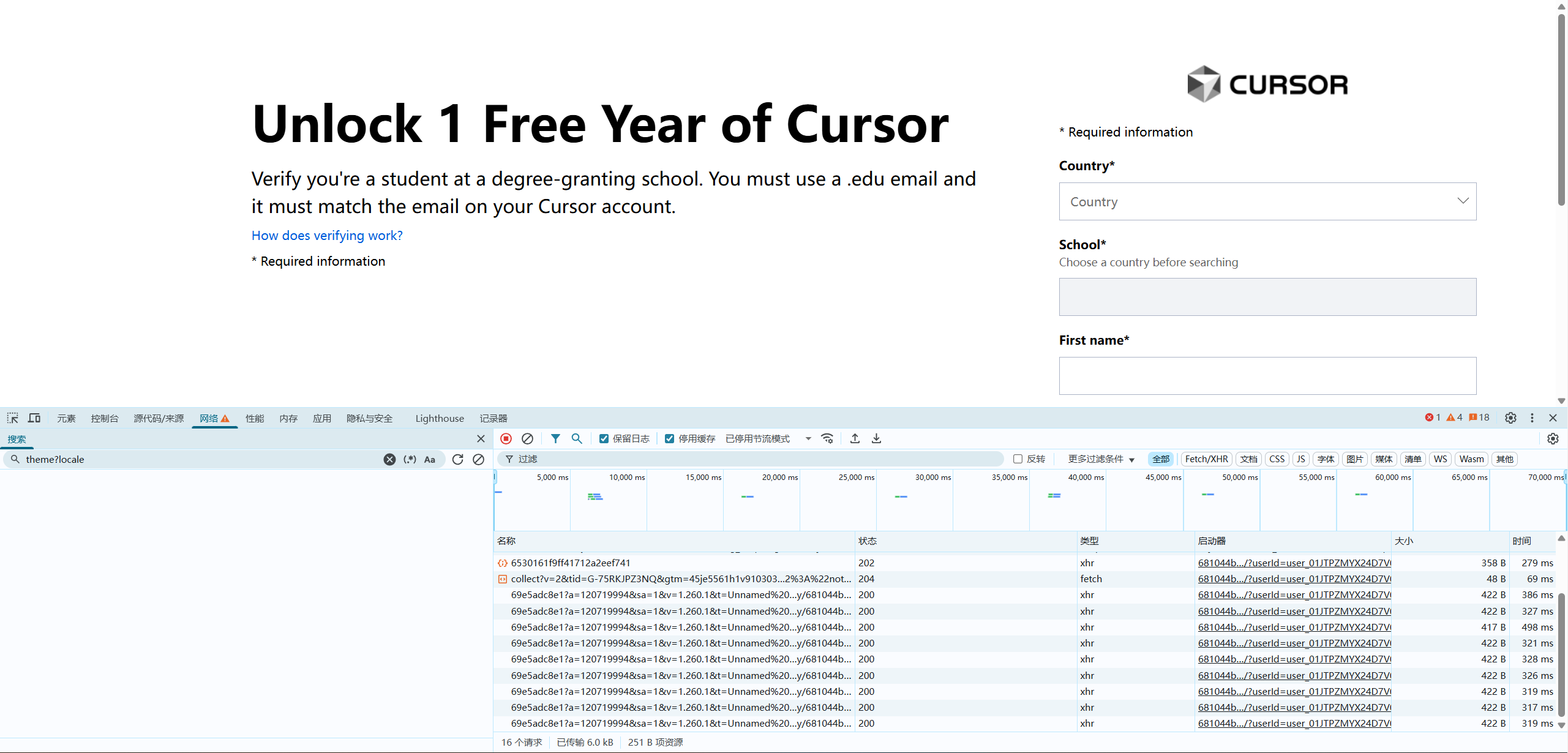Open the network conditions wifi icon
Image resolution: width=1568 pixels, height=753 pixels.
pos(827,439)
